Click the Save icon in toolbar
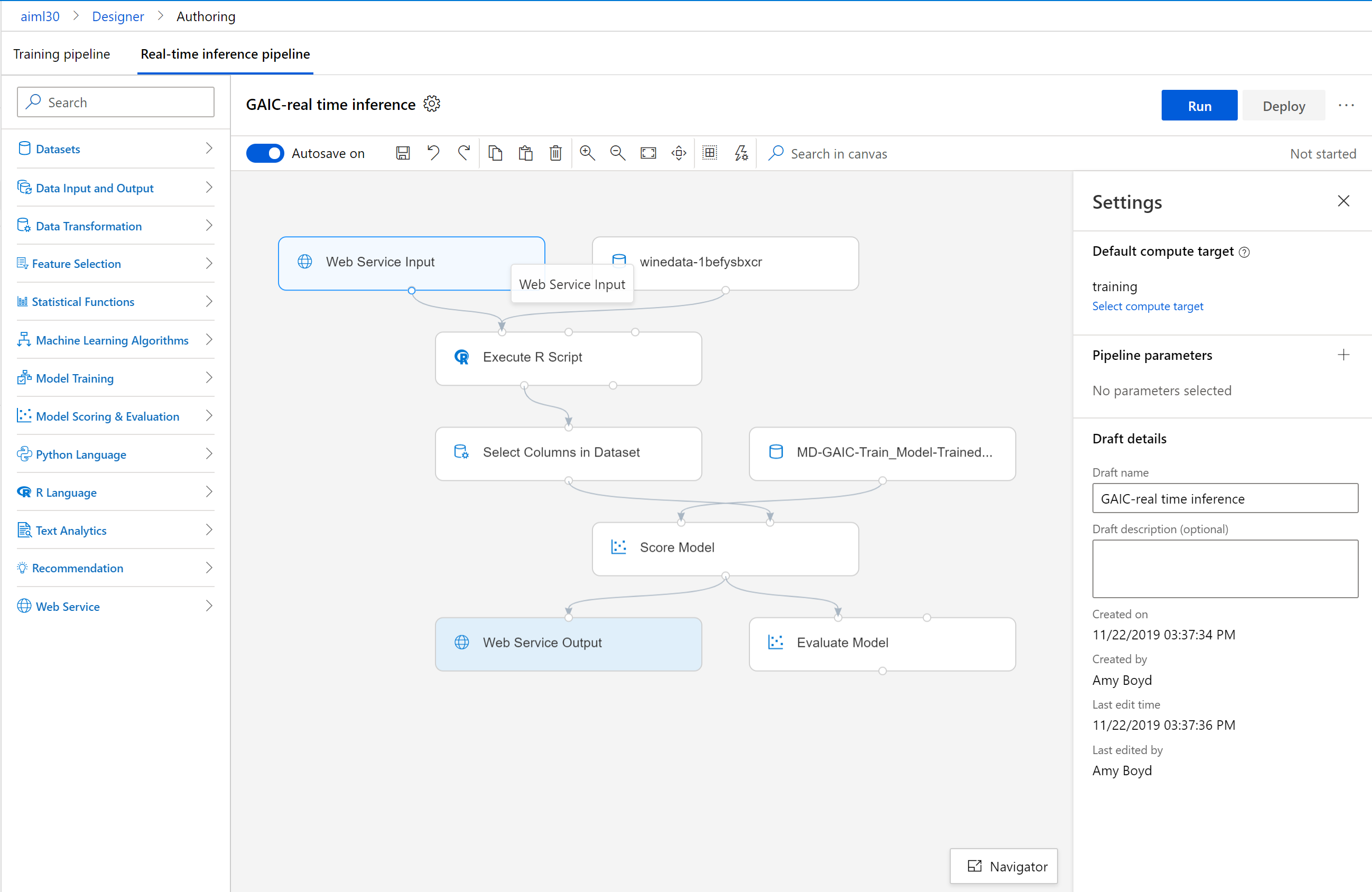Screen dimensions: 1372x892 pos(402,153)
